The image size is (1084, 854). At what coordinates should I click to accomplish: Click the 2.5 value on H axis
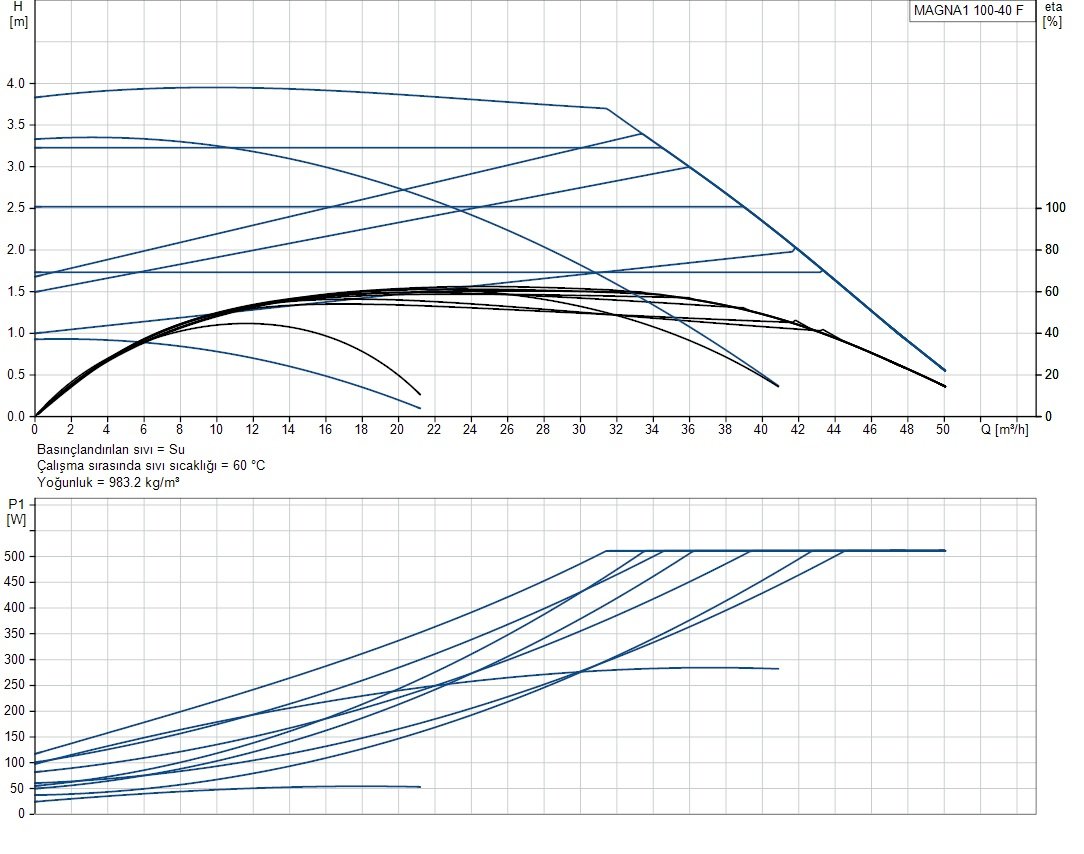pyautogui.click(x=16, y=208)
